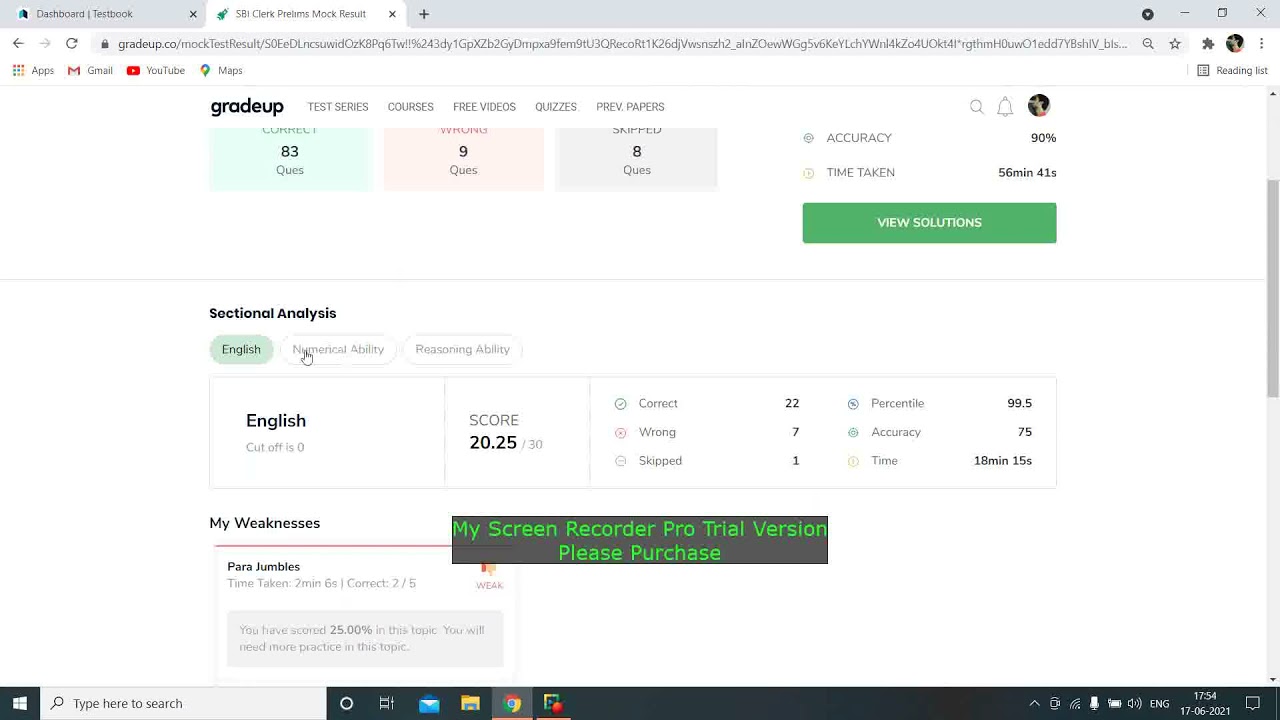Click the 9 wrong questions count
Viewport: 1280px width, 720px height.
[x=463, y=151]
